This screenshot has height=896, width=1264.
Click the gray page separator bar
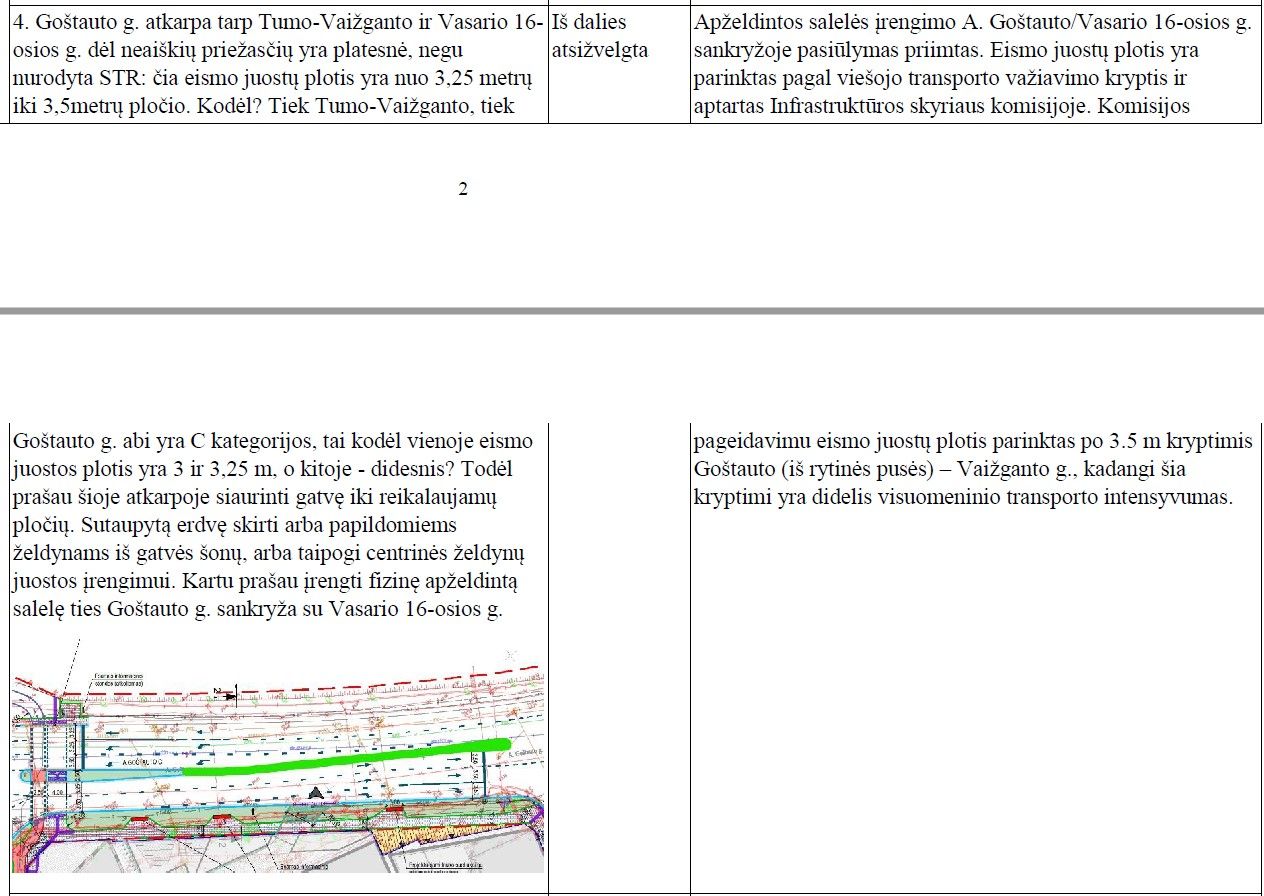tap(632, 312)
